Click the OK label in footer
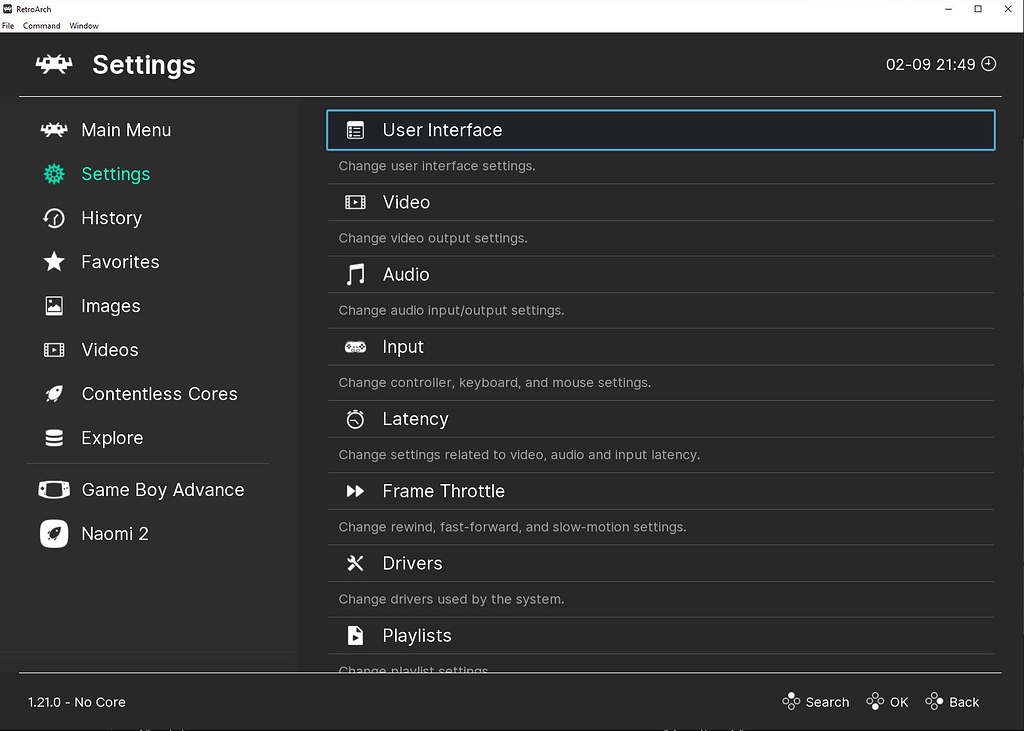The width and height of the screenshot is (1024, 731). 899,702
